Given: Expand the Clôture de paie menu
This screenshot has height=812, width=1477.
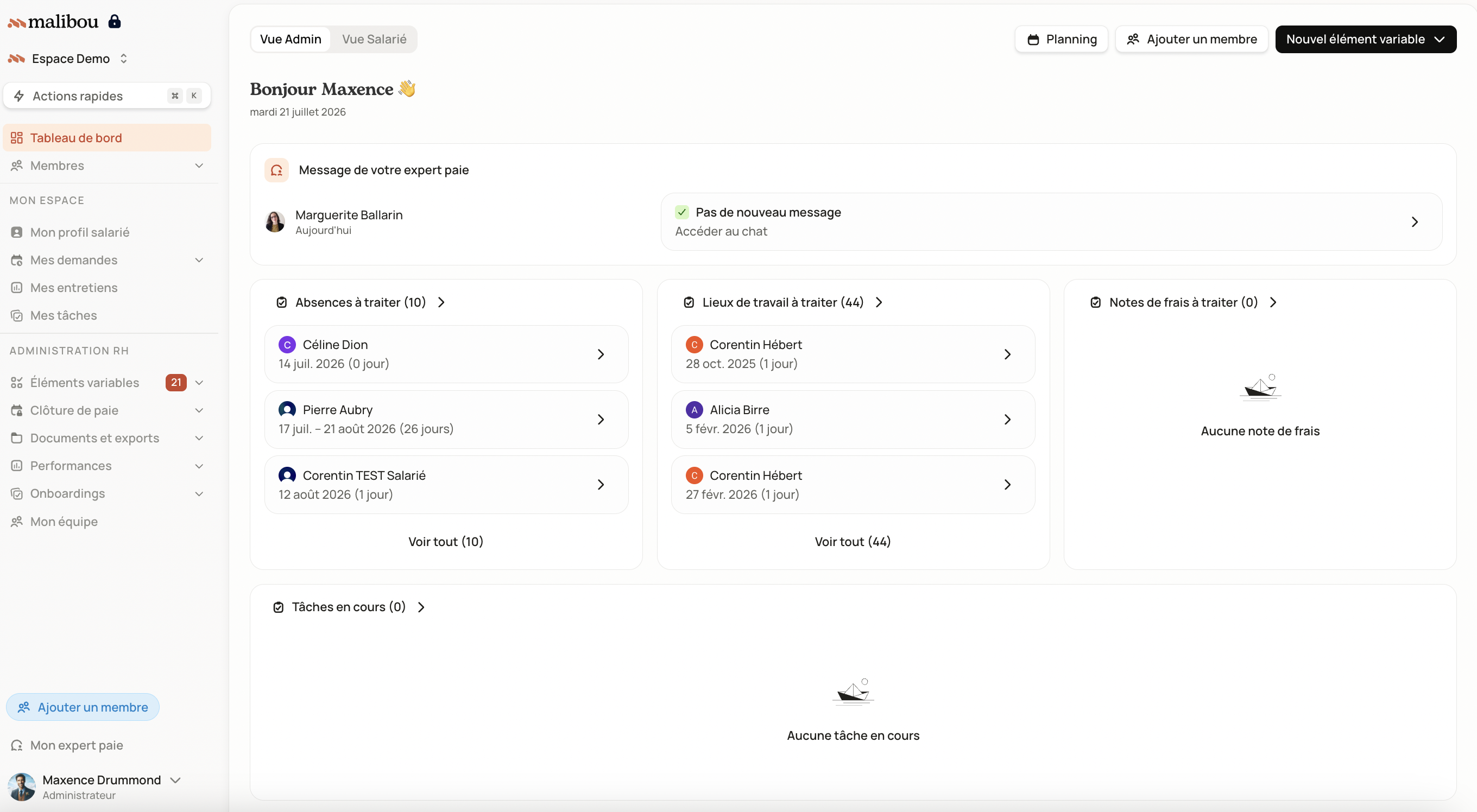Looking at the screenshot, I should (x=107, y=410).
